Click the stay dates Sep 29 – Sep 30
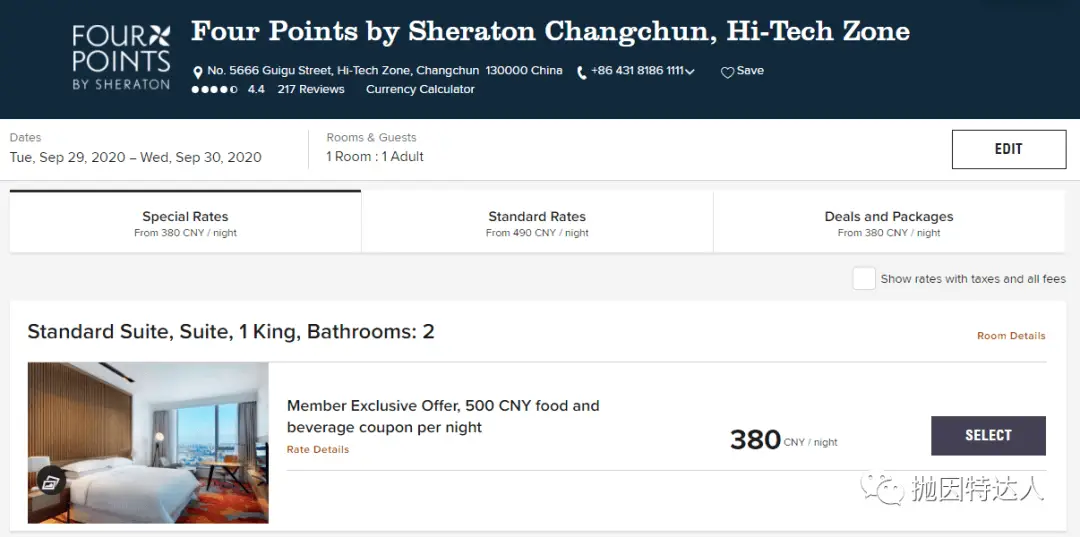 tap(135, 157)
